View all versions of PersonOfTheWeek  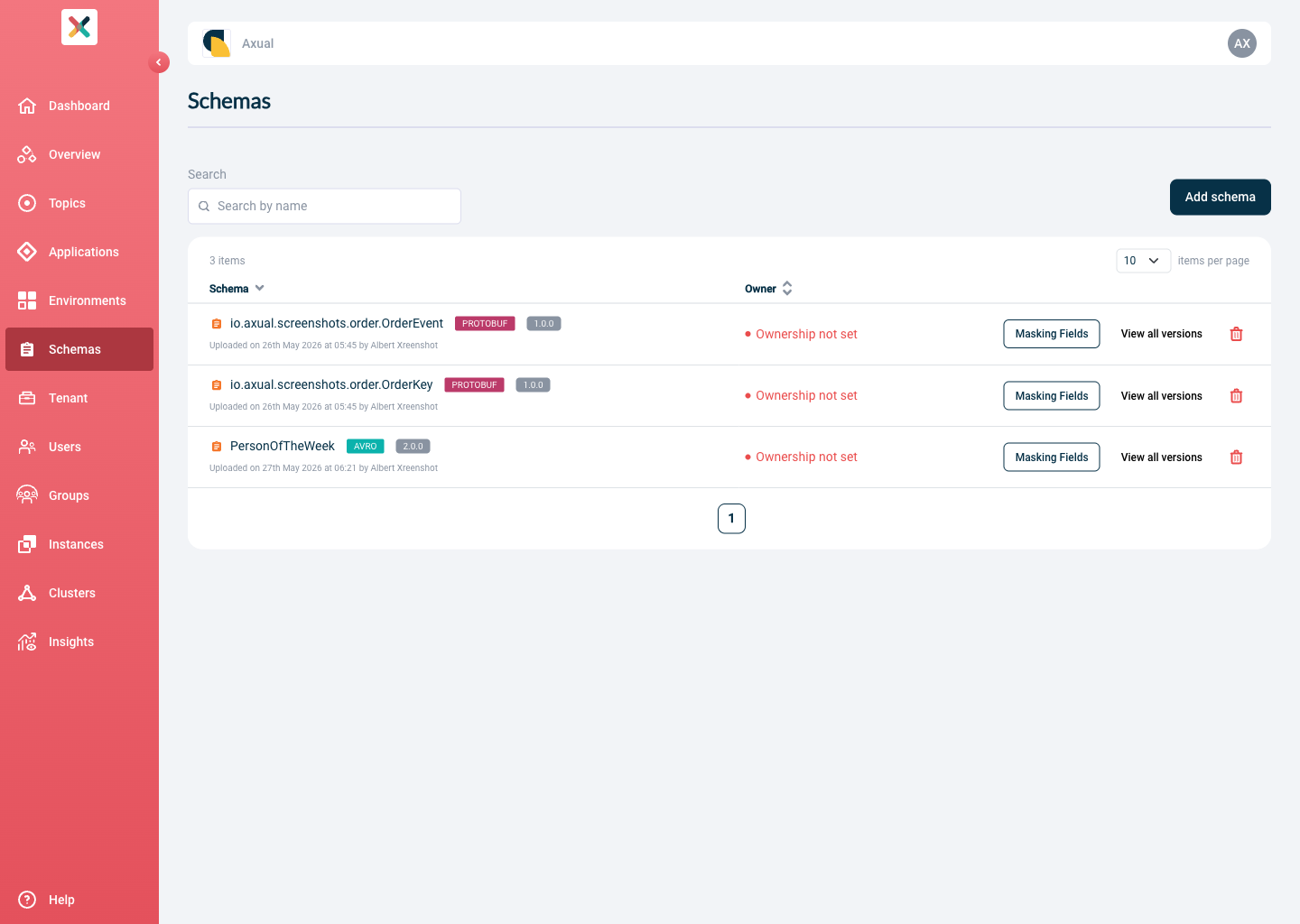[1162, 457]
